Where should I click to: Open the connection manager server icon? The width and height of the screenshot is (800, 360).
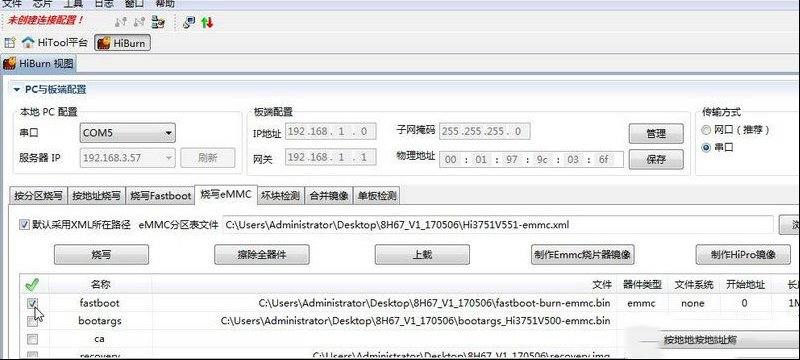click(x=159, y=22)
